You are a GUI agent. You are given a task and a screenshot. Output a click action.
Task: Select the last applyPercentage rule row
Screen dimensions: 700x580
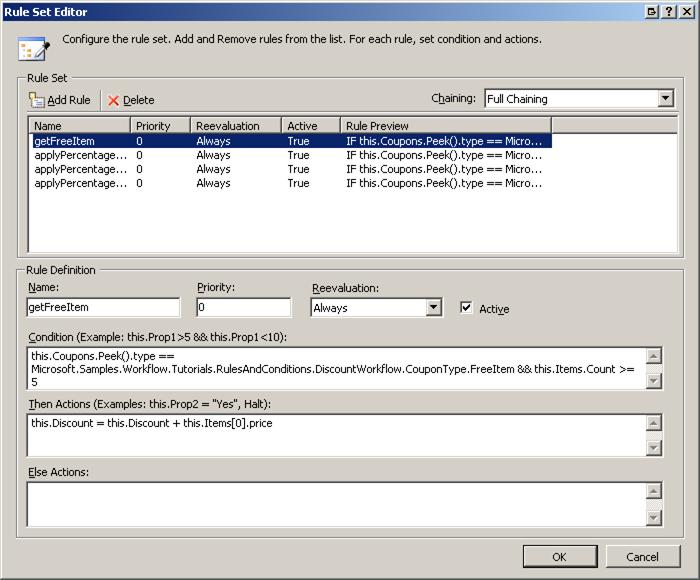[x=80, y=183]
